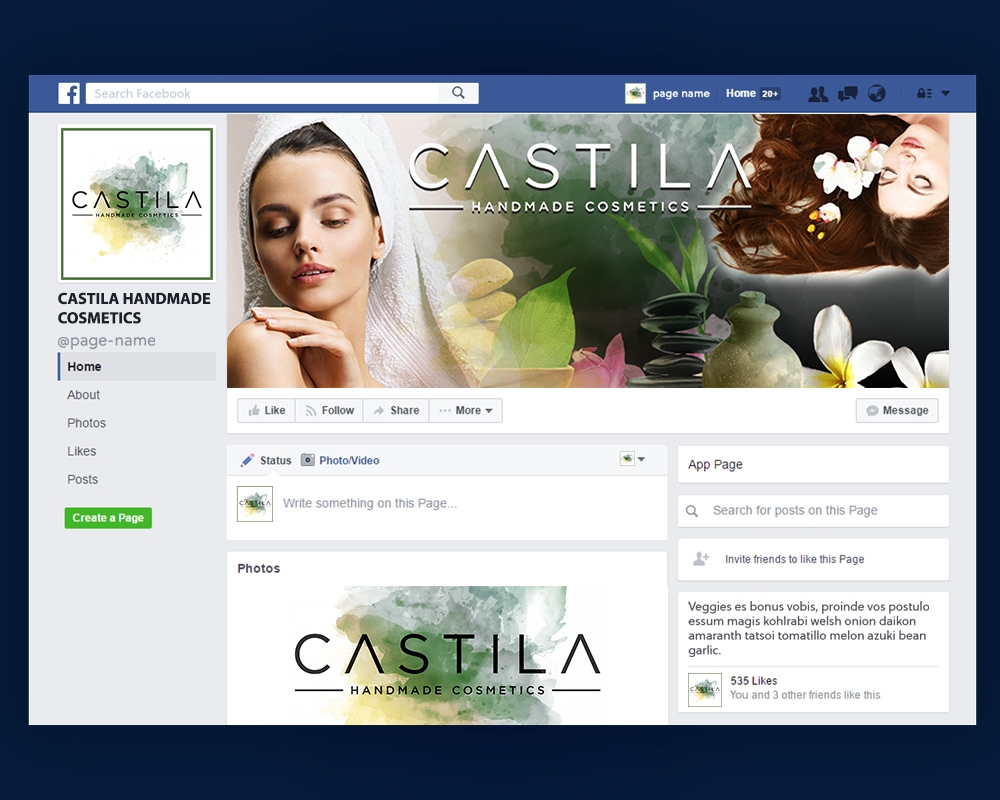Open the friend requests icon
Viewport: 1000px width, 800px height.
(x=818, y=92)
